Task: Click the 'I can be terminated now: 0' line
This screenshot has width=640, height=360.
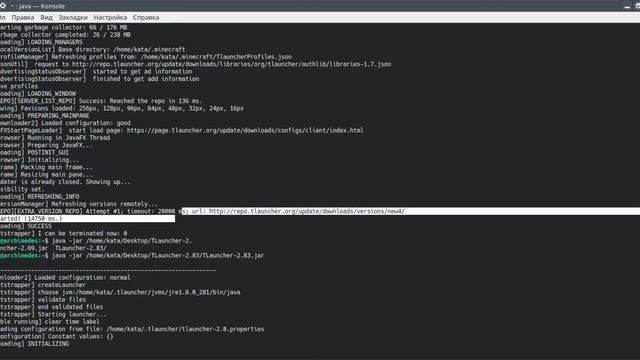Action: [x=64, y=233]
